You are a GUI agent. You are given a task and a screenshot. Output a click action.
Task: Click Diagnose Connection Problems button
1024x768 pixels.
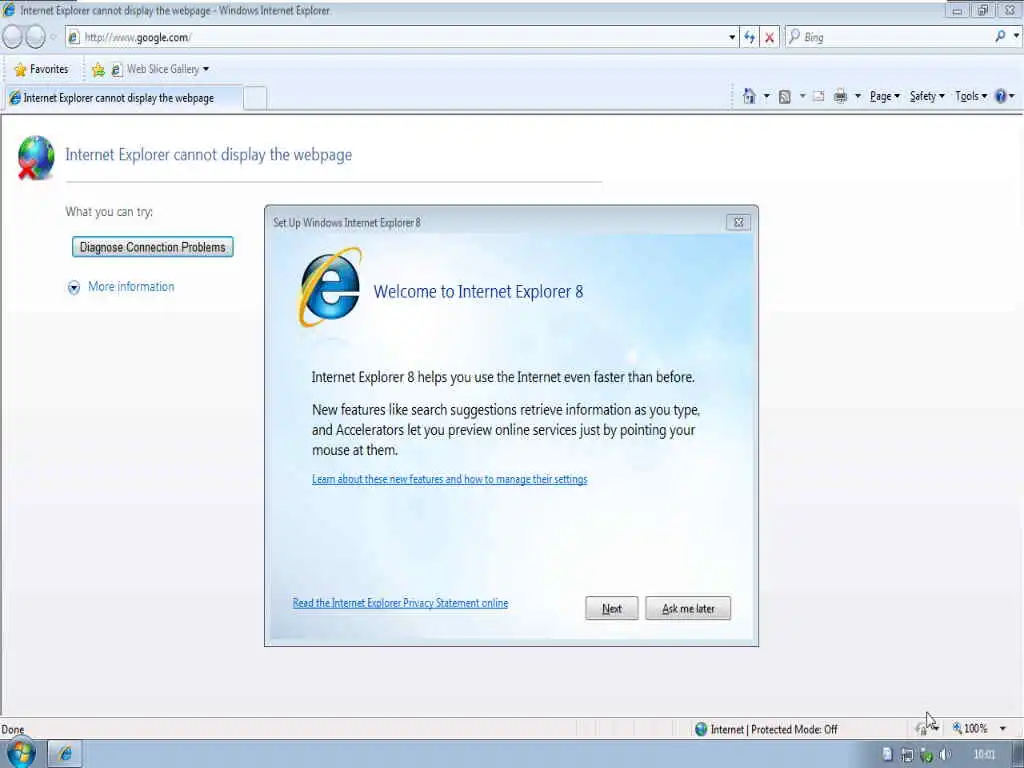coord(152,247)
